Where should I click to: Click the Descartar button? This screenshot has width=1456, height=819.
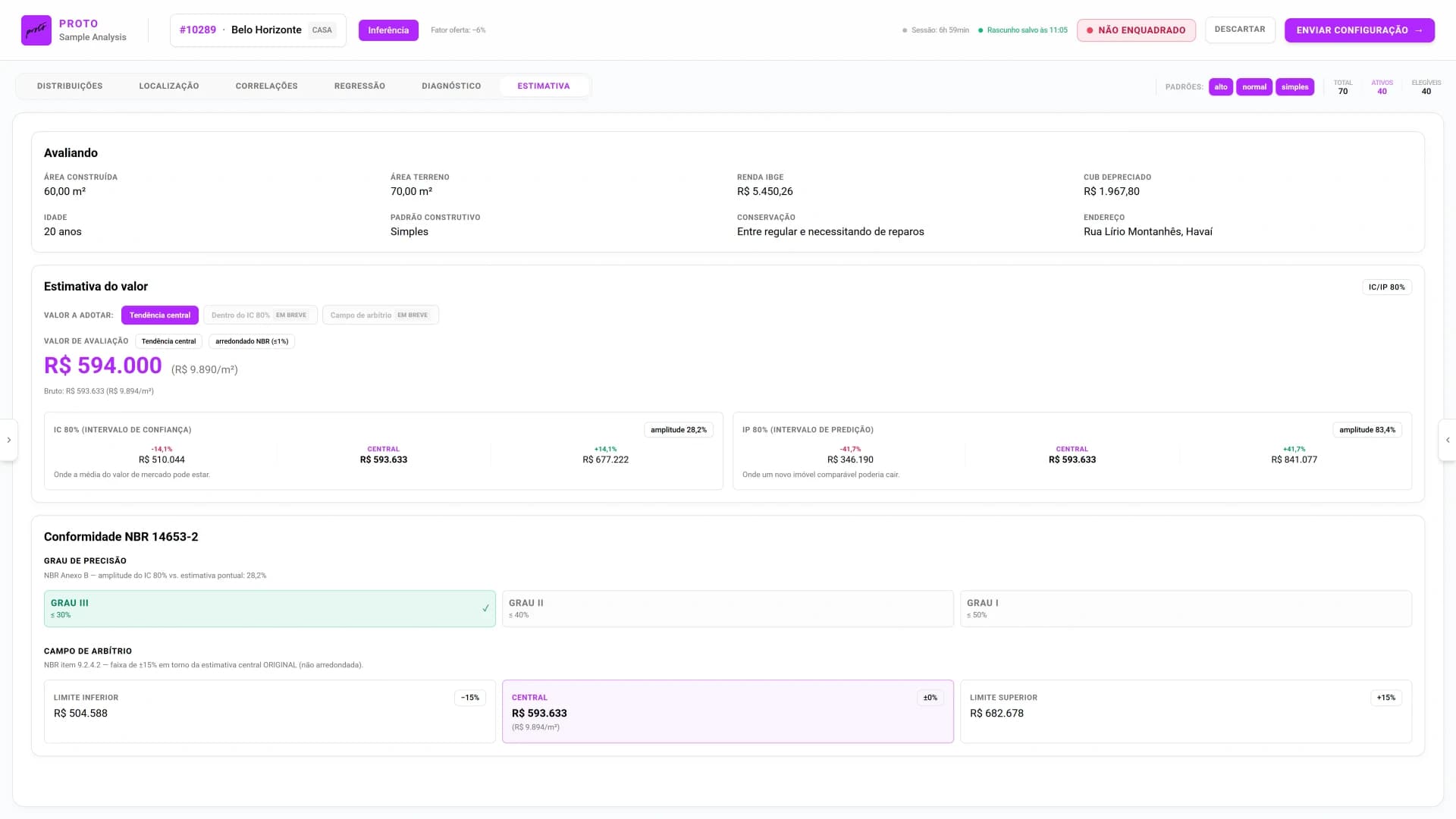pyautogui.click(x=1240, y=30)
